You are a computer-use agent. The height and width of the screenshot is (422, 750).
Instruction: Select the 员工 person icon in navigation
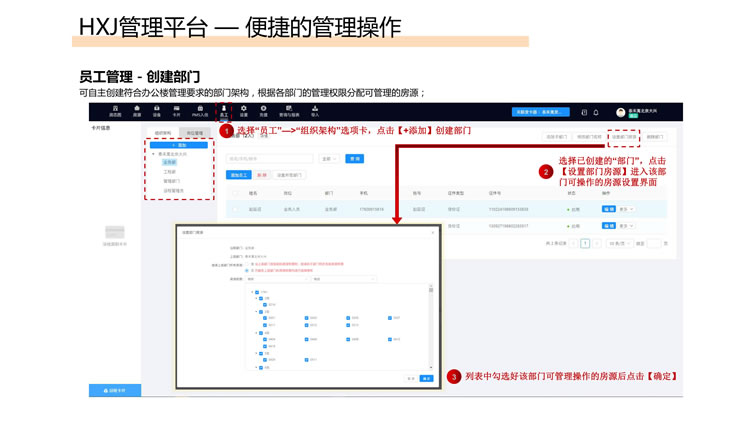coord(223,111)
